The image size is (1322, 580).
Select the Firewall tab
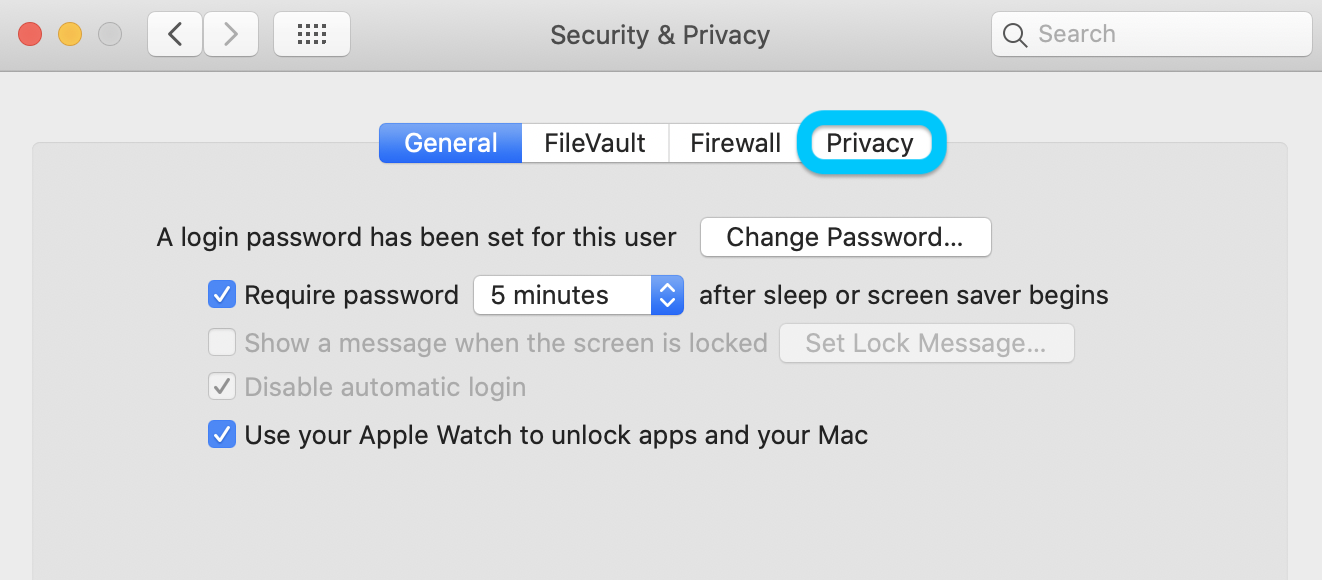point(735,143)
